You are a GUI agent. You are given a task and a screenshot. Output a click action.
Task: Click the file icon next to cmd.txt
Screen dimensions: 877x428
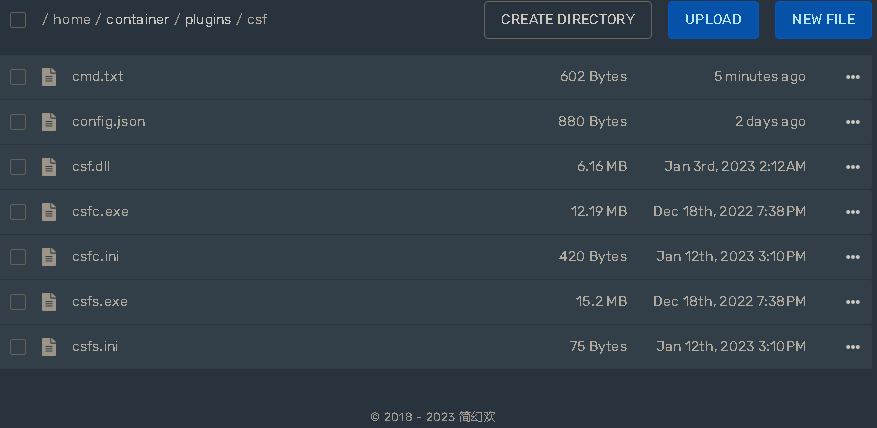click(x=49, y=77)
